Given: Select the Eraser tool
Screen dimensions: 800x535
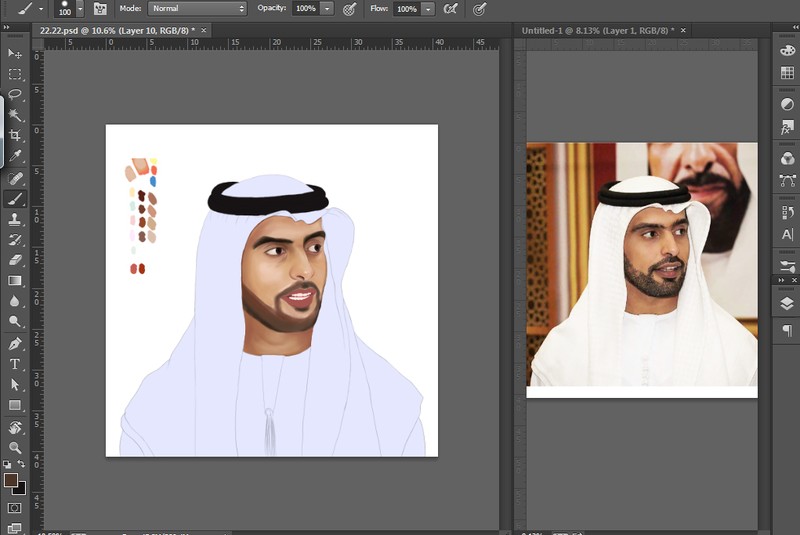Looking at the screenshot, I should pyautogui.click(x=15, y=260).
